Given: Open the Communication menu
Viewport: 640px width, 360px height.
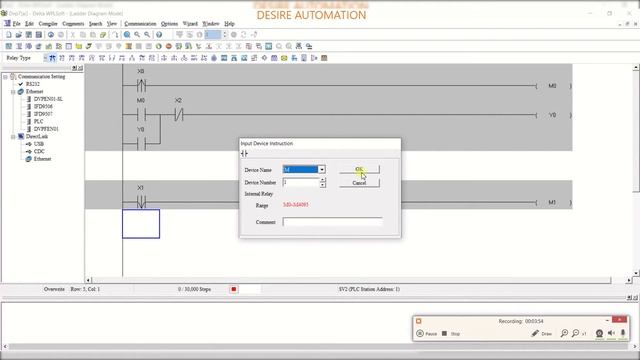Looking at the screenshot, I should (x=140, y=24).
